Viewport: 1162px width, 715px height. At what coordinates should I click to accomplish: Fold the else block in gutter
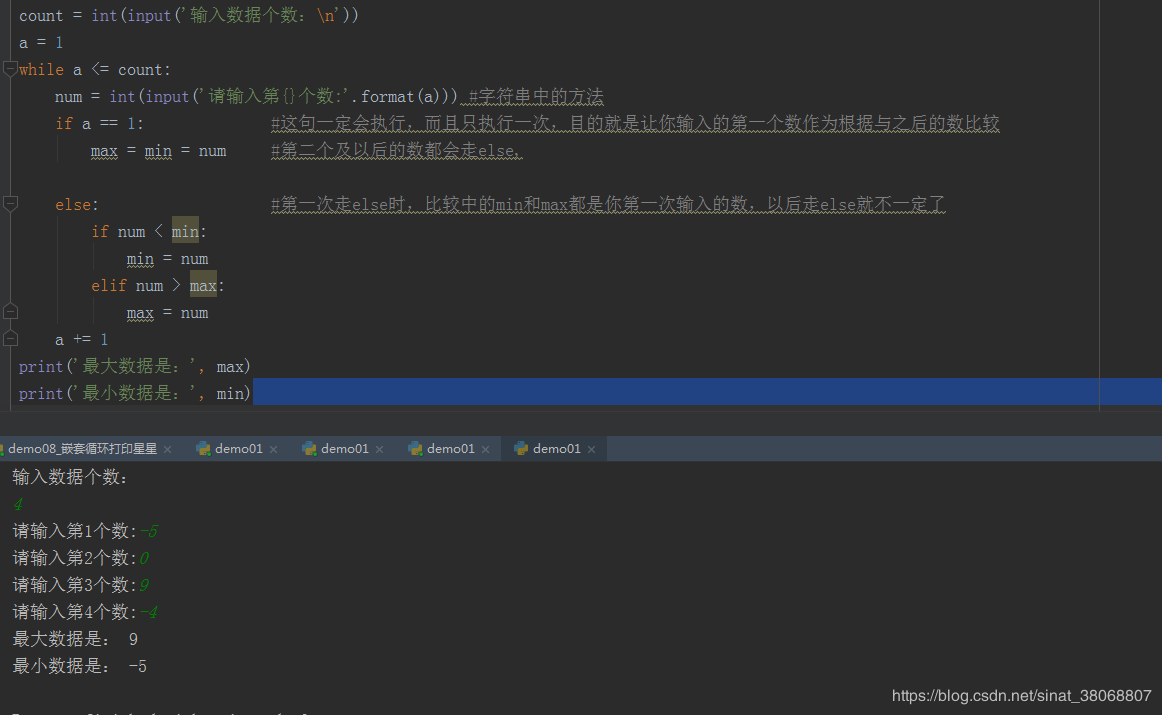[x=10, y=204]
